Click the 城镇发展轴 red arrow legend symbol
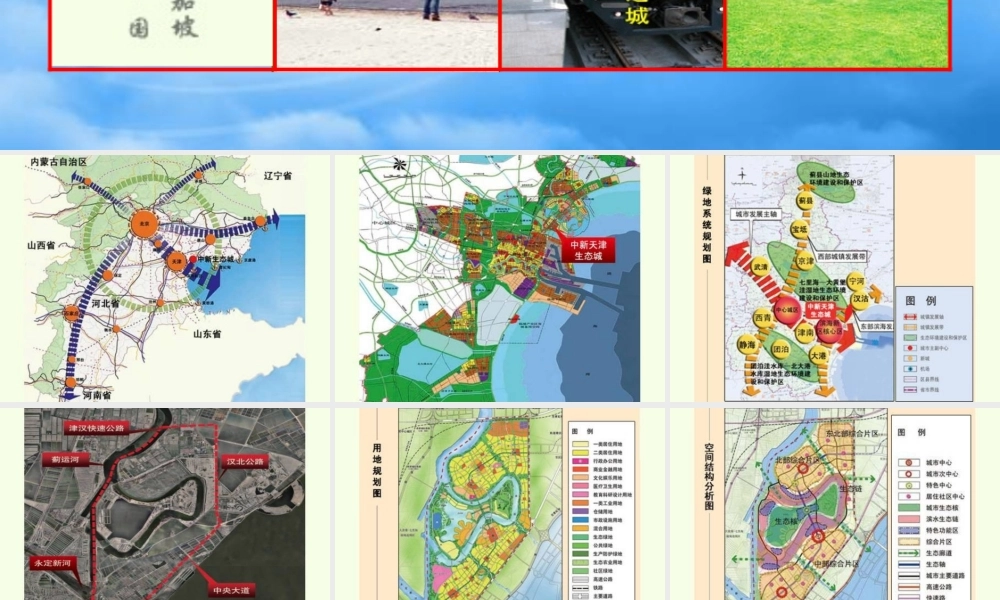 coord(910,317)
